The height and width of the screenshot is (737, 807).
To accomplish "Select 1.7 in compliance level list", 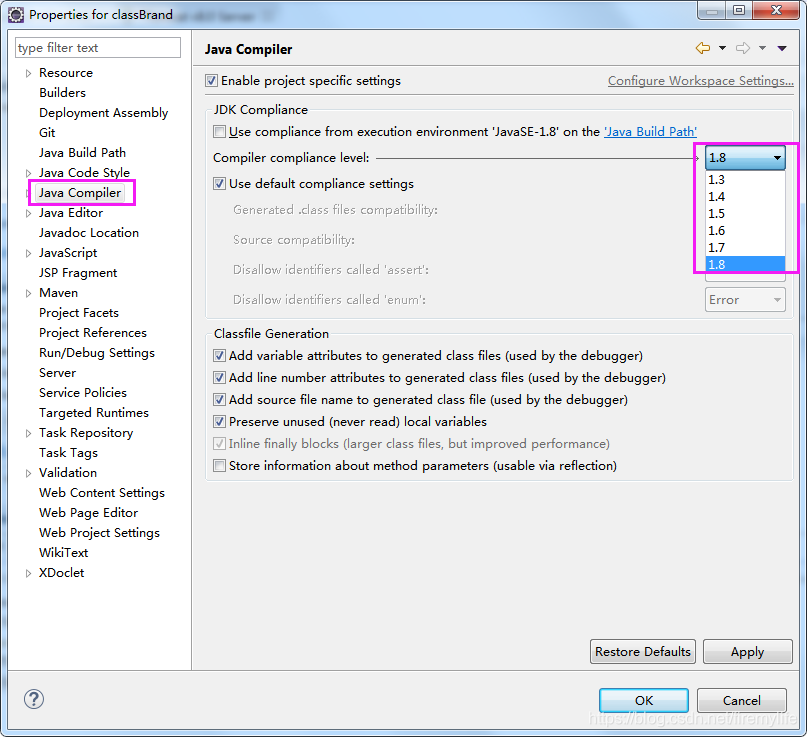I will pos(745,248).
